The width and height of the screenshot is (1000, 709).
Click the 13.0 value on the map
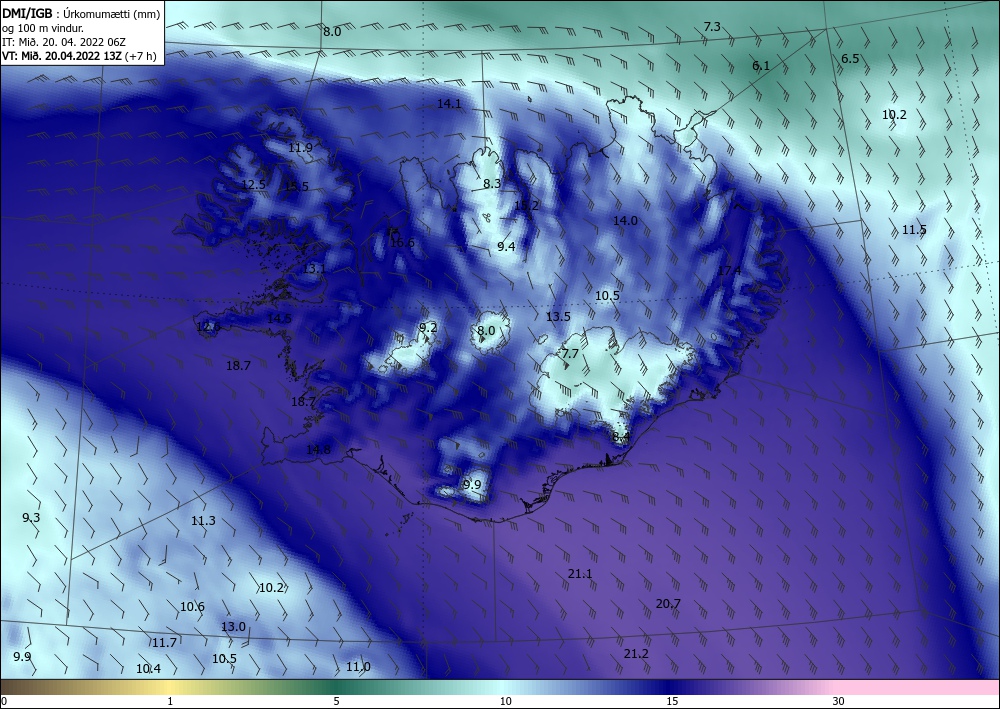click(233, 627)
